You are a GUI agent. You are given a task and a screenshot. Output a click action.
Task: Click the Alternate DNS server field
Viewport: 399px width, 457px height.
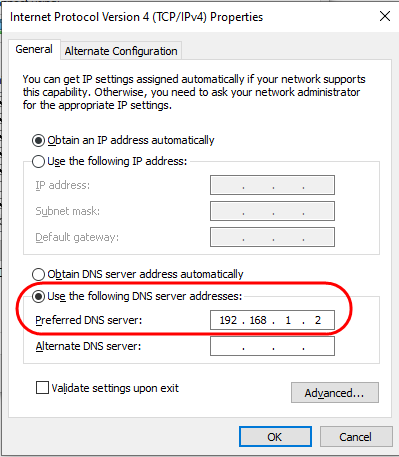coord(272,346)
